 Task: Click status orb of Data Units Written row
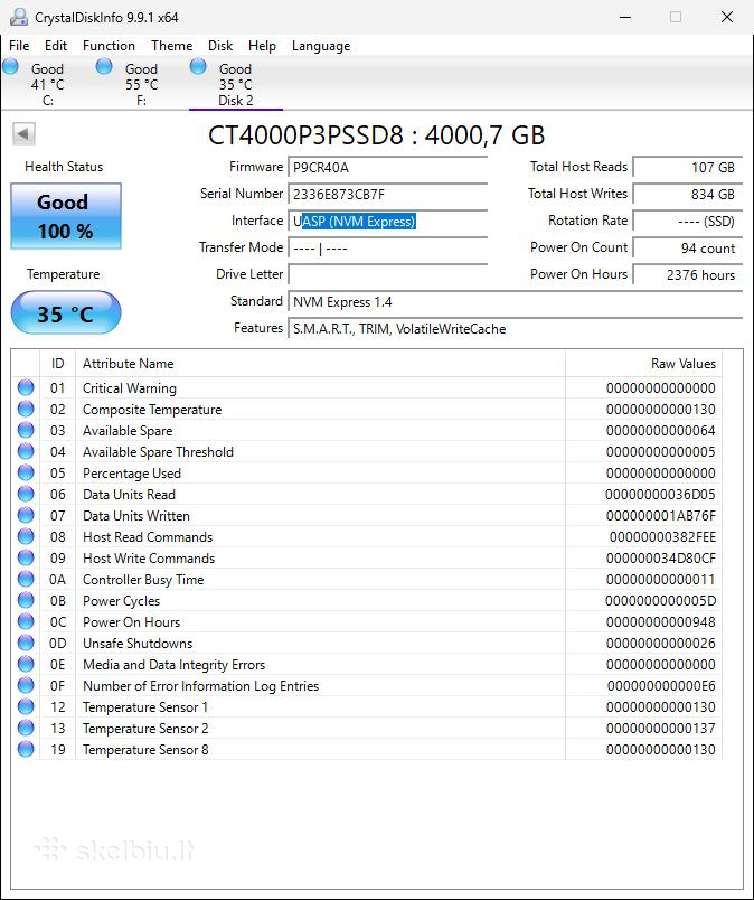pos(26,515)
